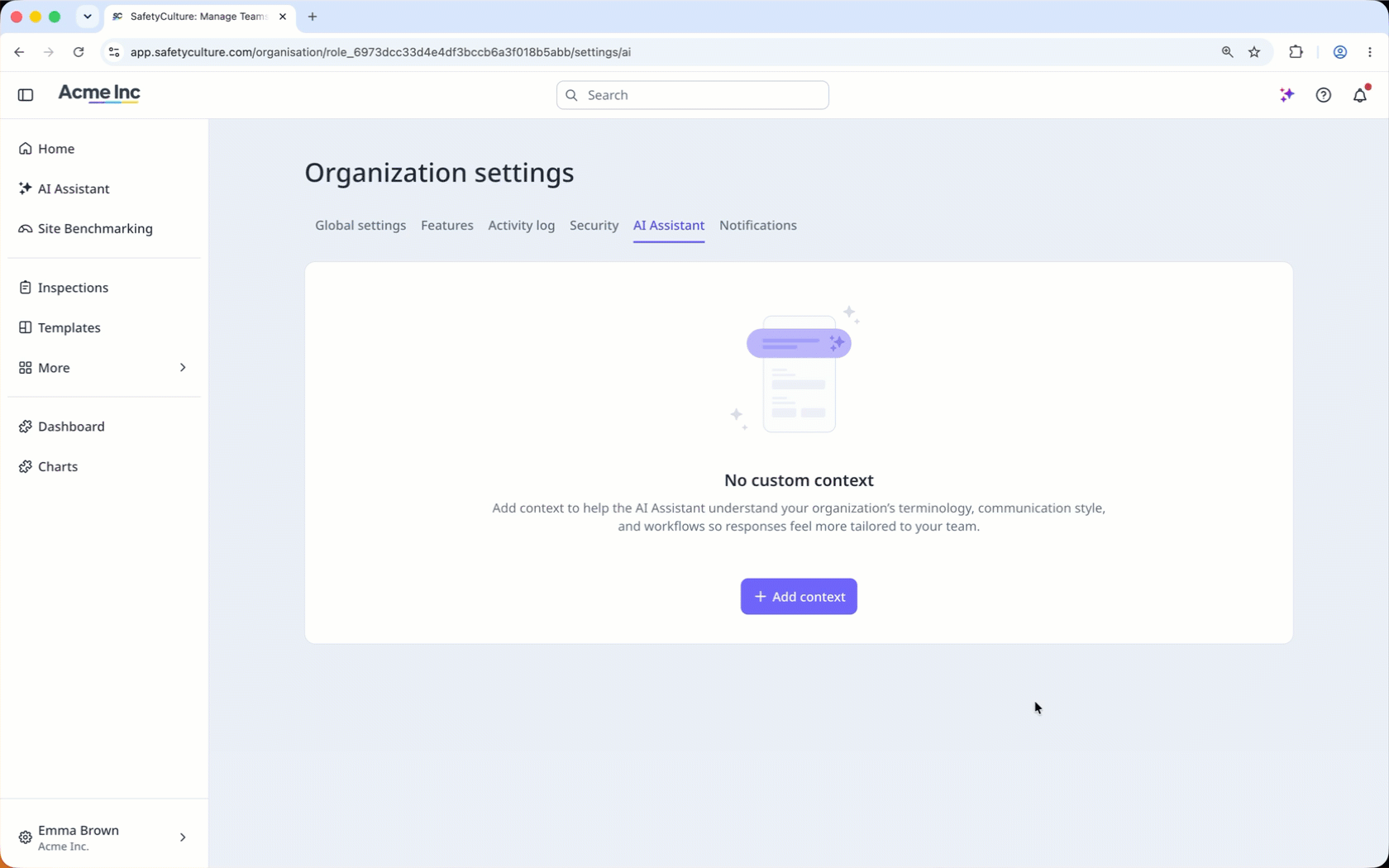Switch to the Activity log tab
This screenshot has height=868, width=1389.
[x=522, y=226]
